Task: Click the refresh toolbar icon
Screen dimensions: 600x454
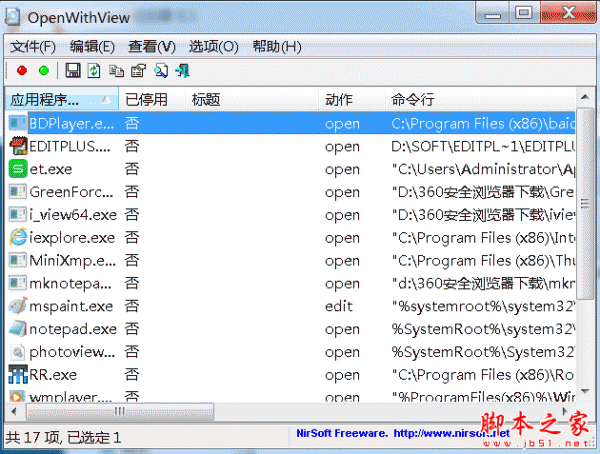Action: coord(94,71)
